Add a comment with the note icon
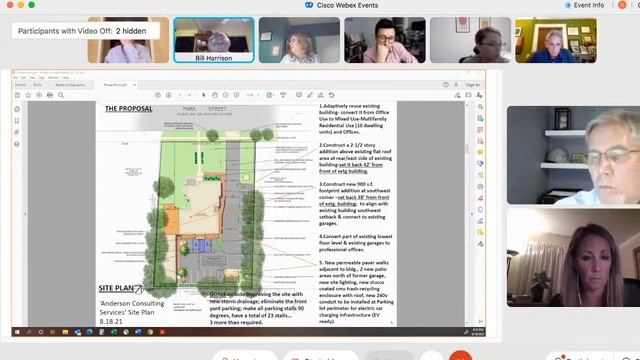The image size is (640, 360). click(299, 95)
